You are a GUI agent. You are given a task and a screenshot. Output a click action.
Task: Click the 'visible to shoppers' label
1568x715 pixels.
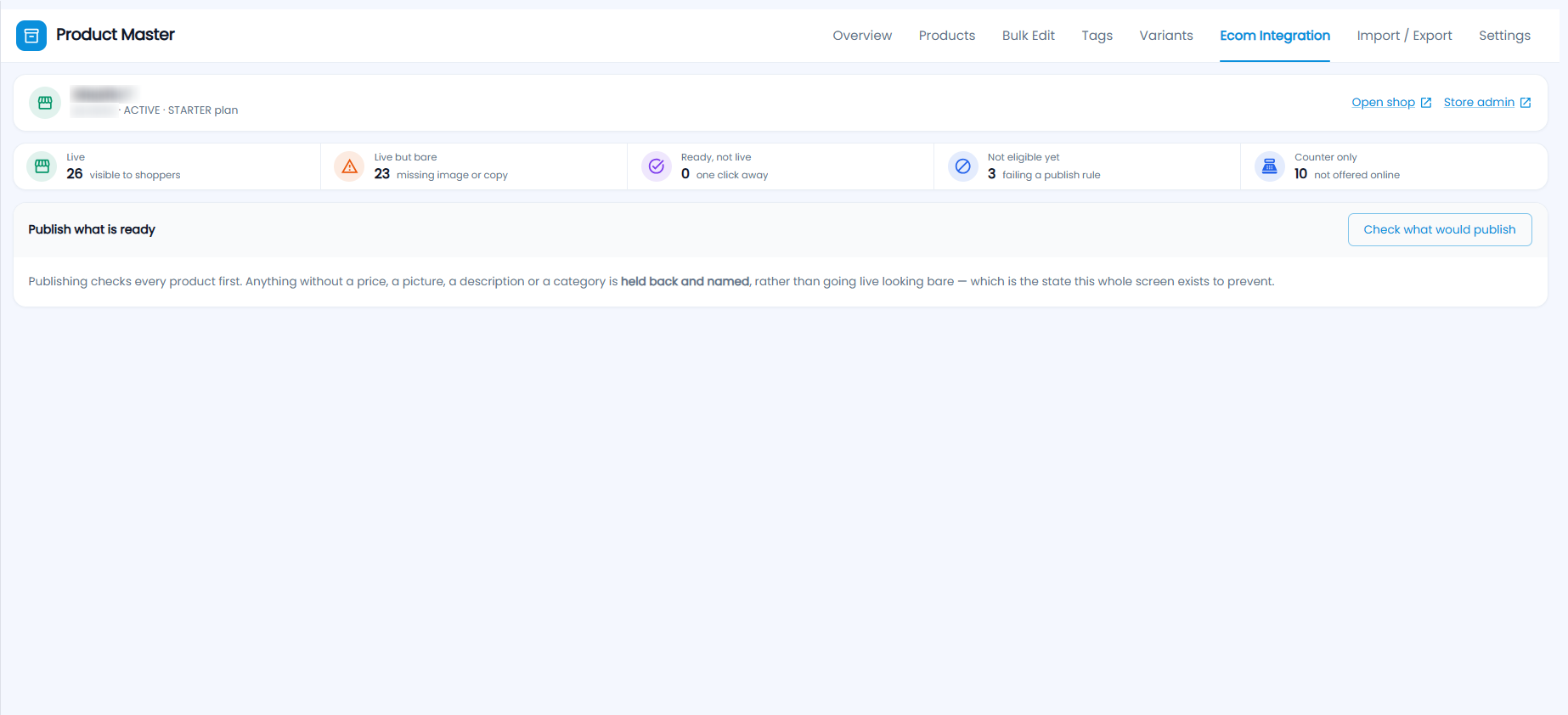pos(135,175)
